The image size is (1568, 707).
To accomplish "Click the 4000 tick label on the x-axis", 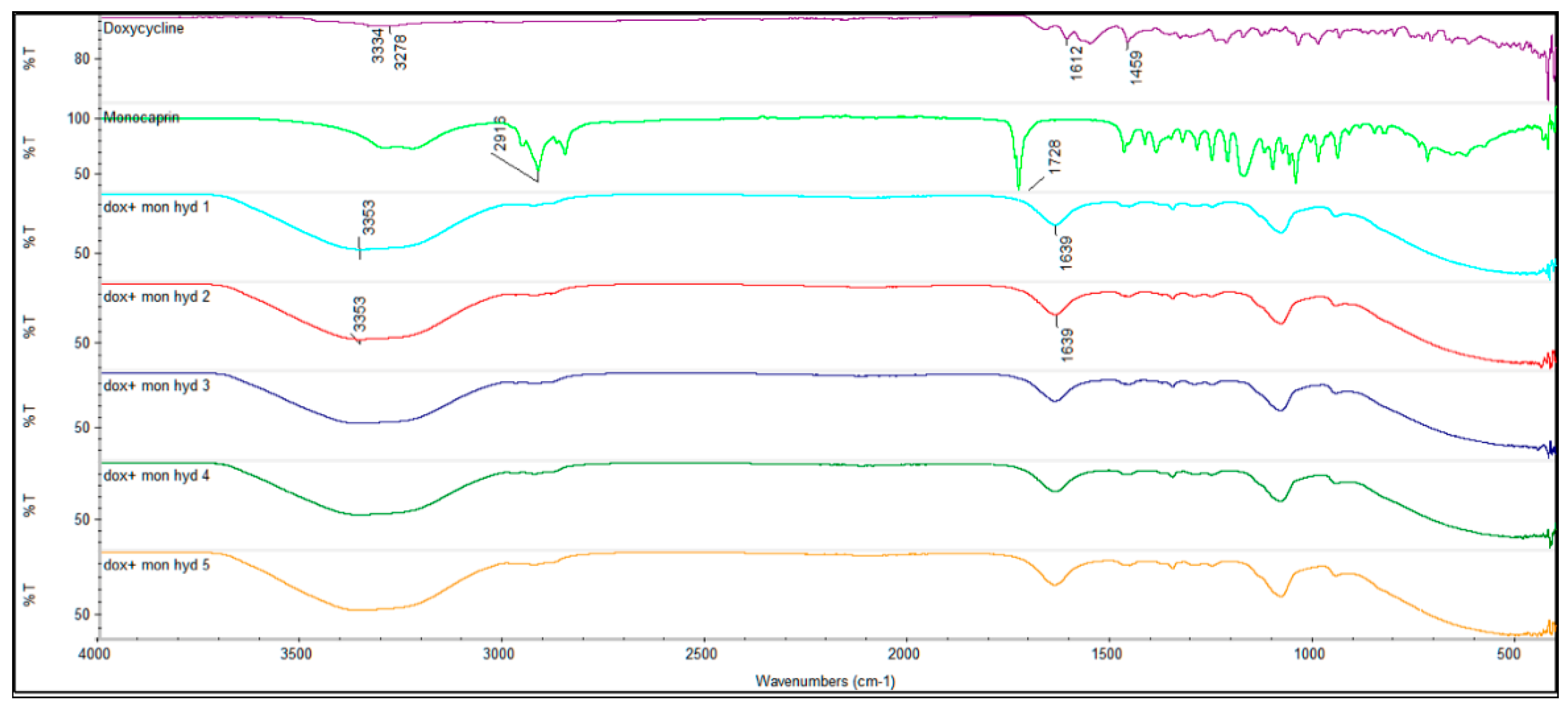I will coord(94,654).
